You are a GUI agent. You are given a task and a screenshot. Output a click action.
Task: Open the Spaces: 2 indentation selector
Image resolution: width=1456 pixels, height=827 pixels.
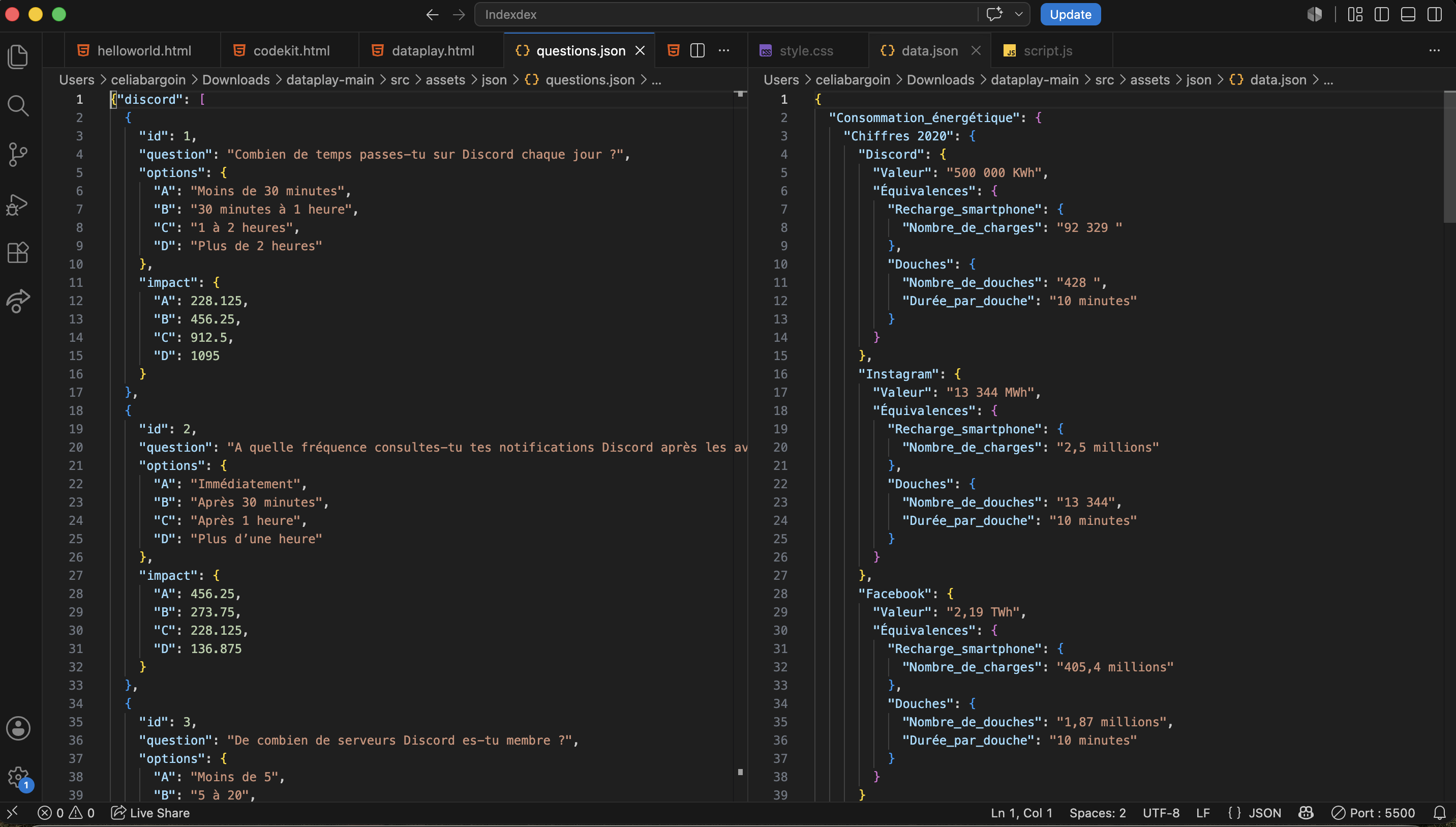point(1097,813)
